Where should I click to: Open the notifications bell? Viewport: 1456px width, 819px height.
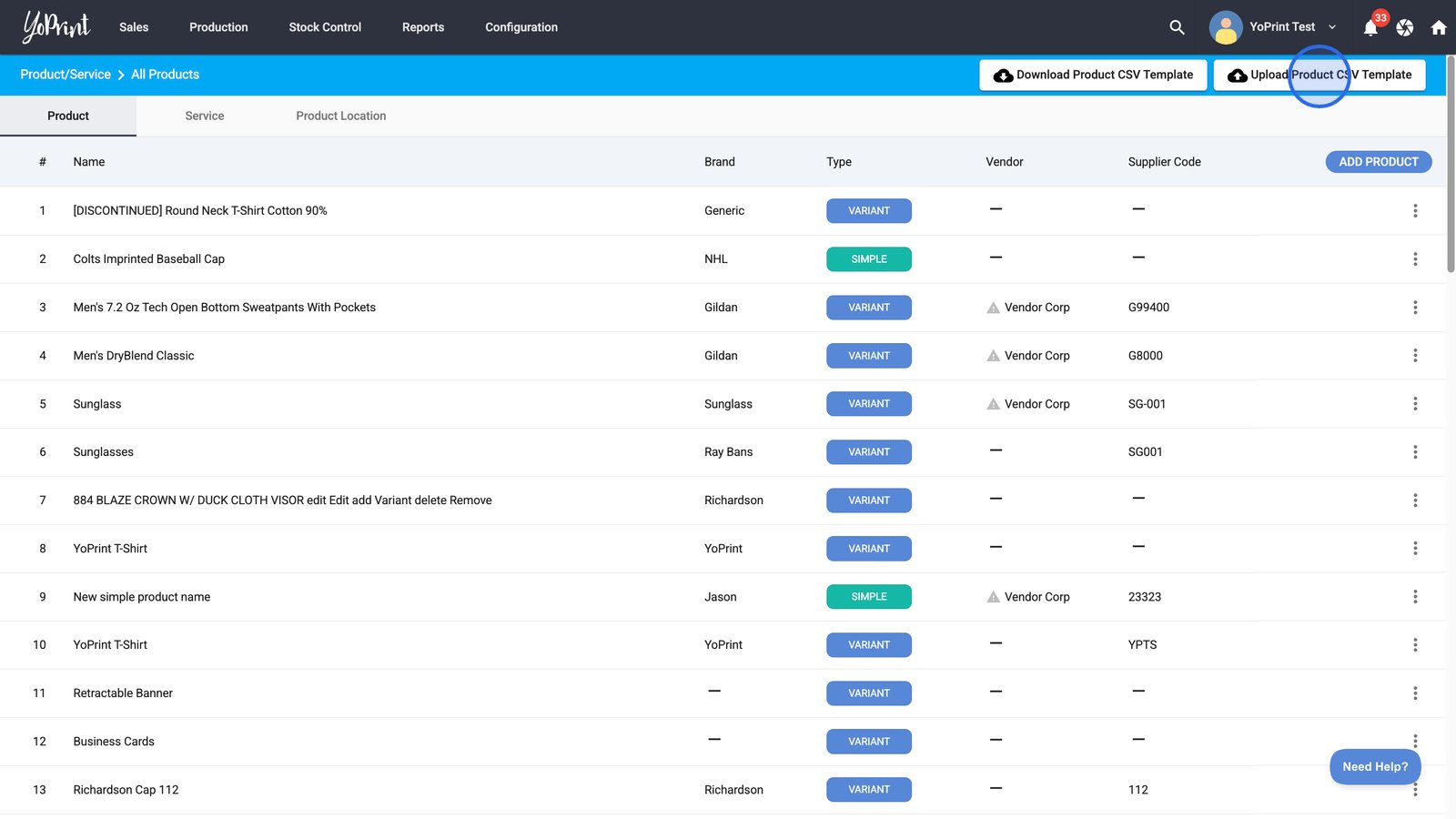1370,28
